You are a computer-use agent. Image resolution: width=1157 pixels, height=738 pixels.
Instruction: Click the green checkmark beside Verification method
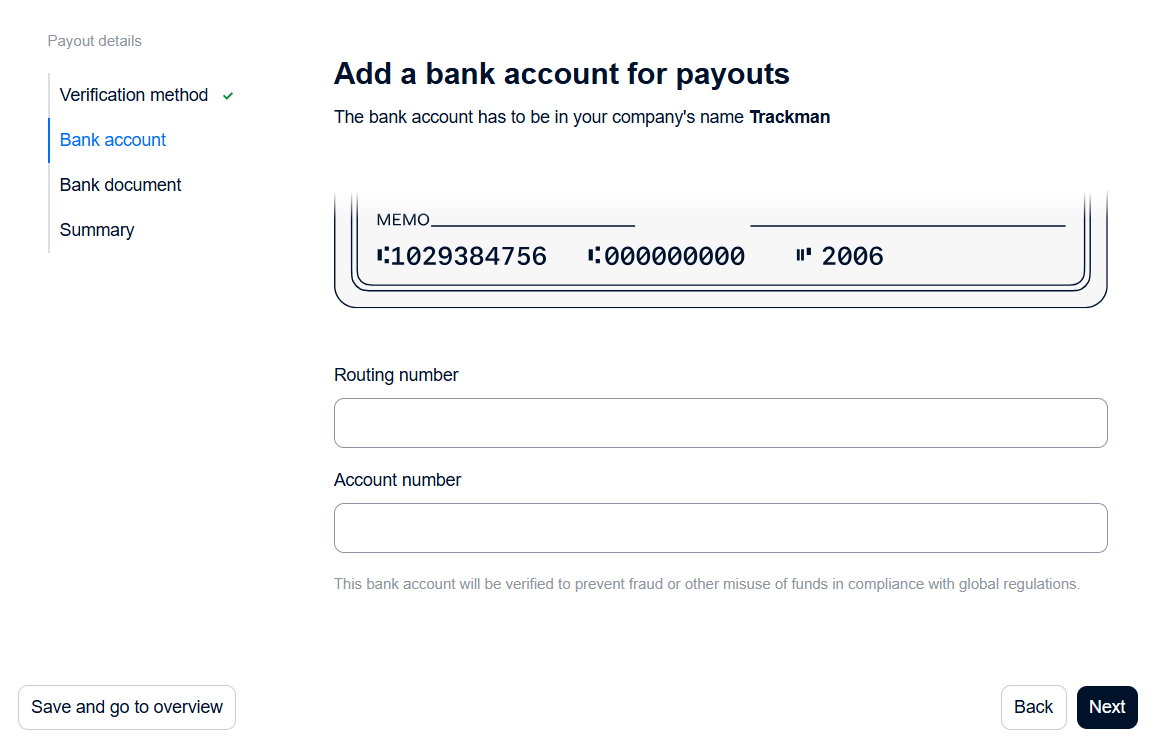pos(228,96)
